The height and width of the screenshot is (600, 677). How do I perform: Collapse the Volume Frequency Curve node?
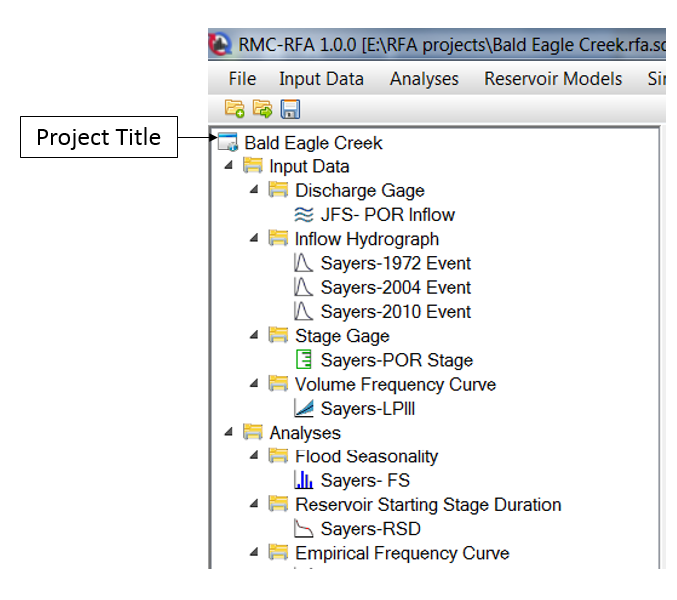254,383
